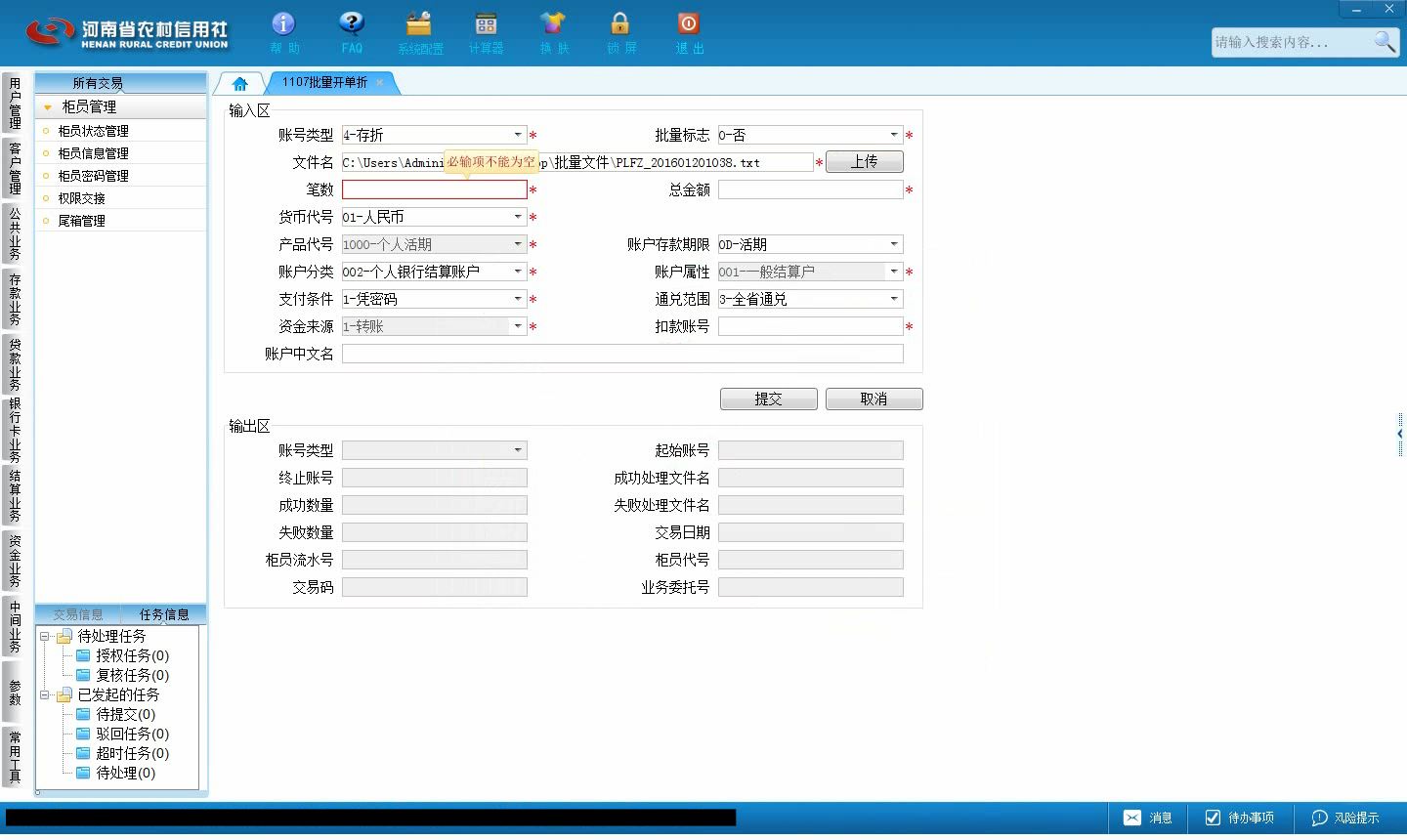Open the Help (帮助) icon

283,32
